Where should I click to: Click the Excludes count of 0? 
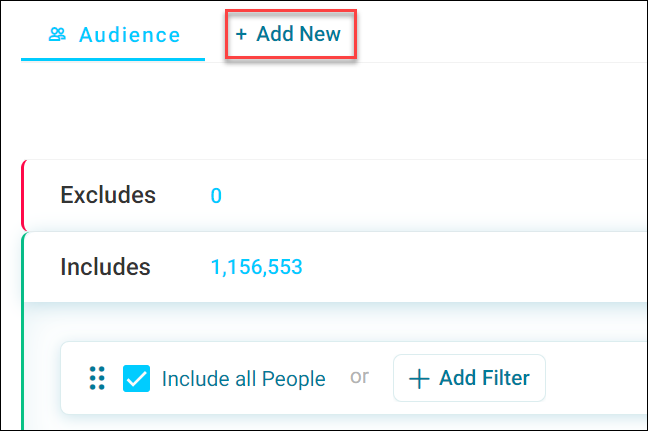[216, 195]
